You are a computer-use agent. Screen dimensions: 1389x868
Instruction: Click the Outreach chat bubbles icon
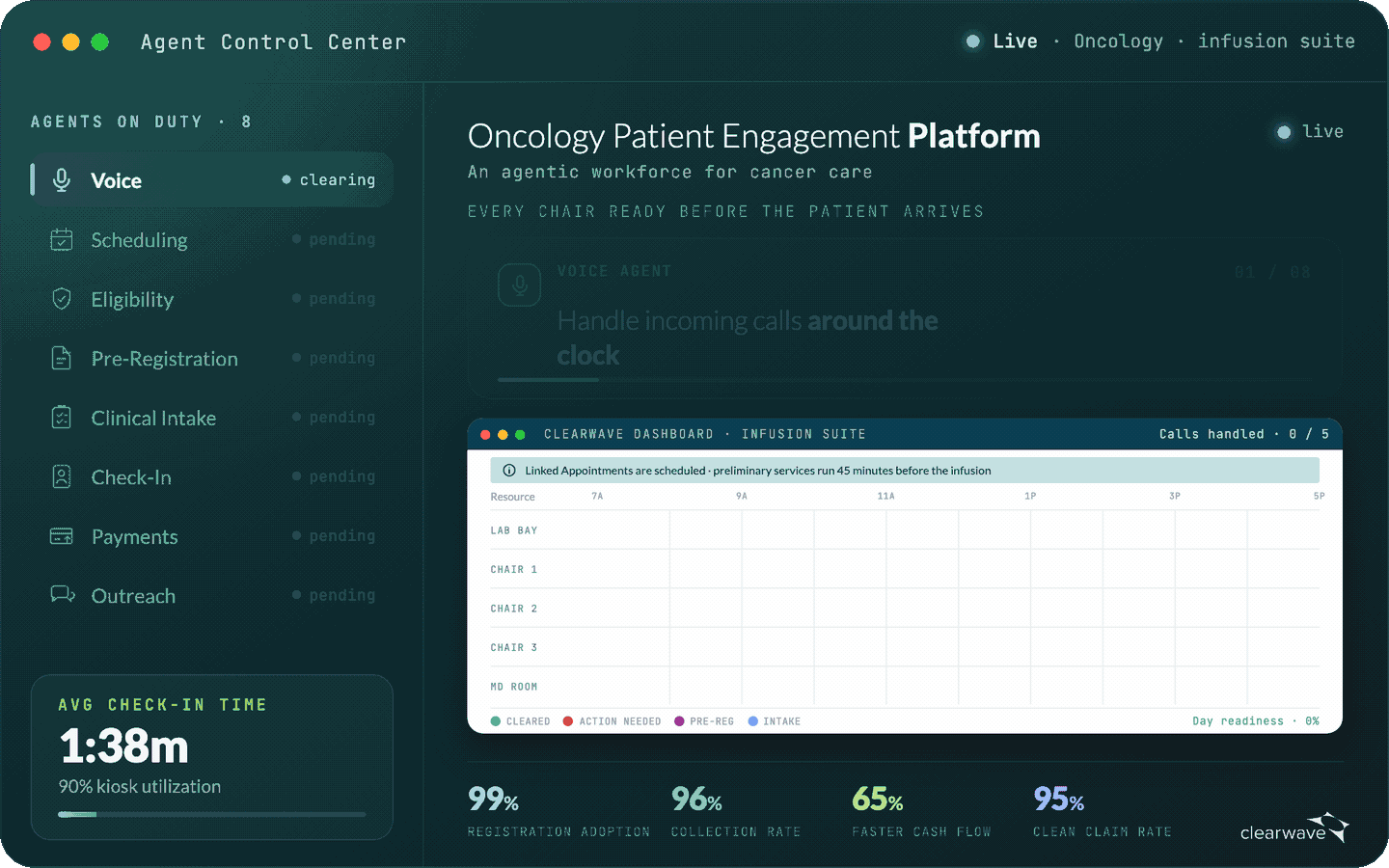[63, 594]
